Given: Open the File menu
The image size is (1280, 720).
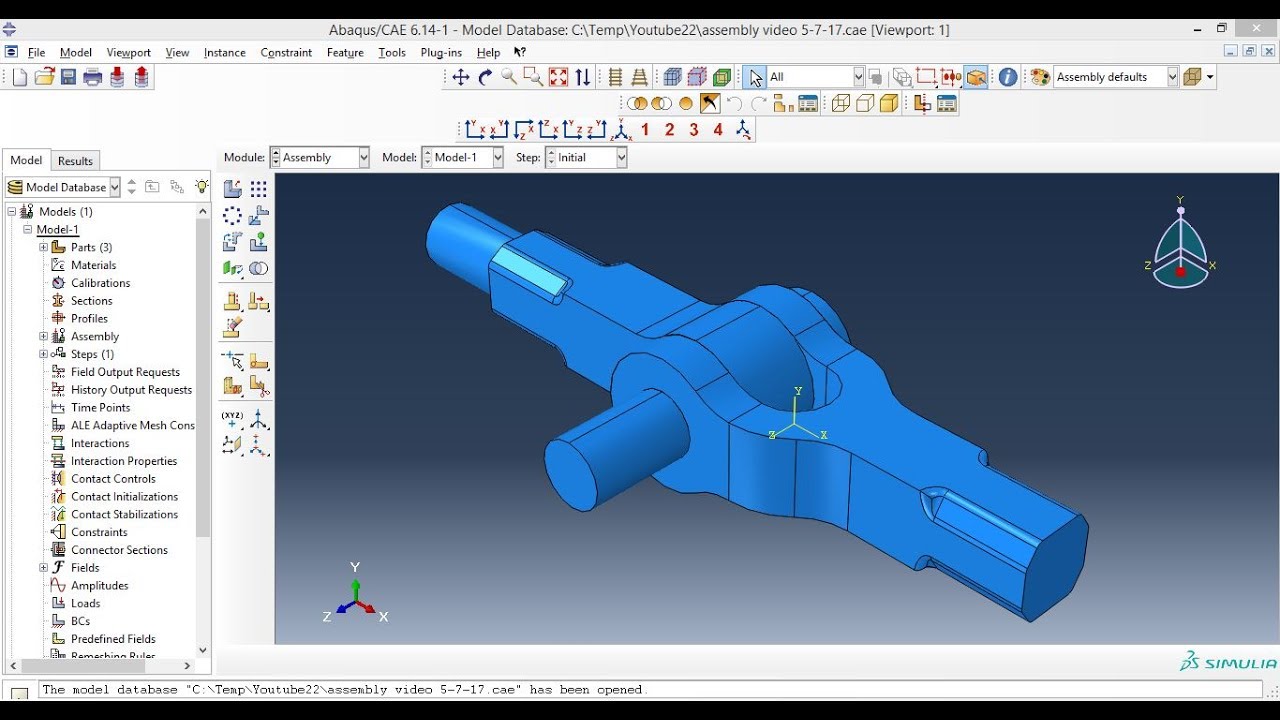Looking at the screenshot, I should click(37, 52).
